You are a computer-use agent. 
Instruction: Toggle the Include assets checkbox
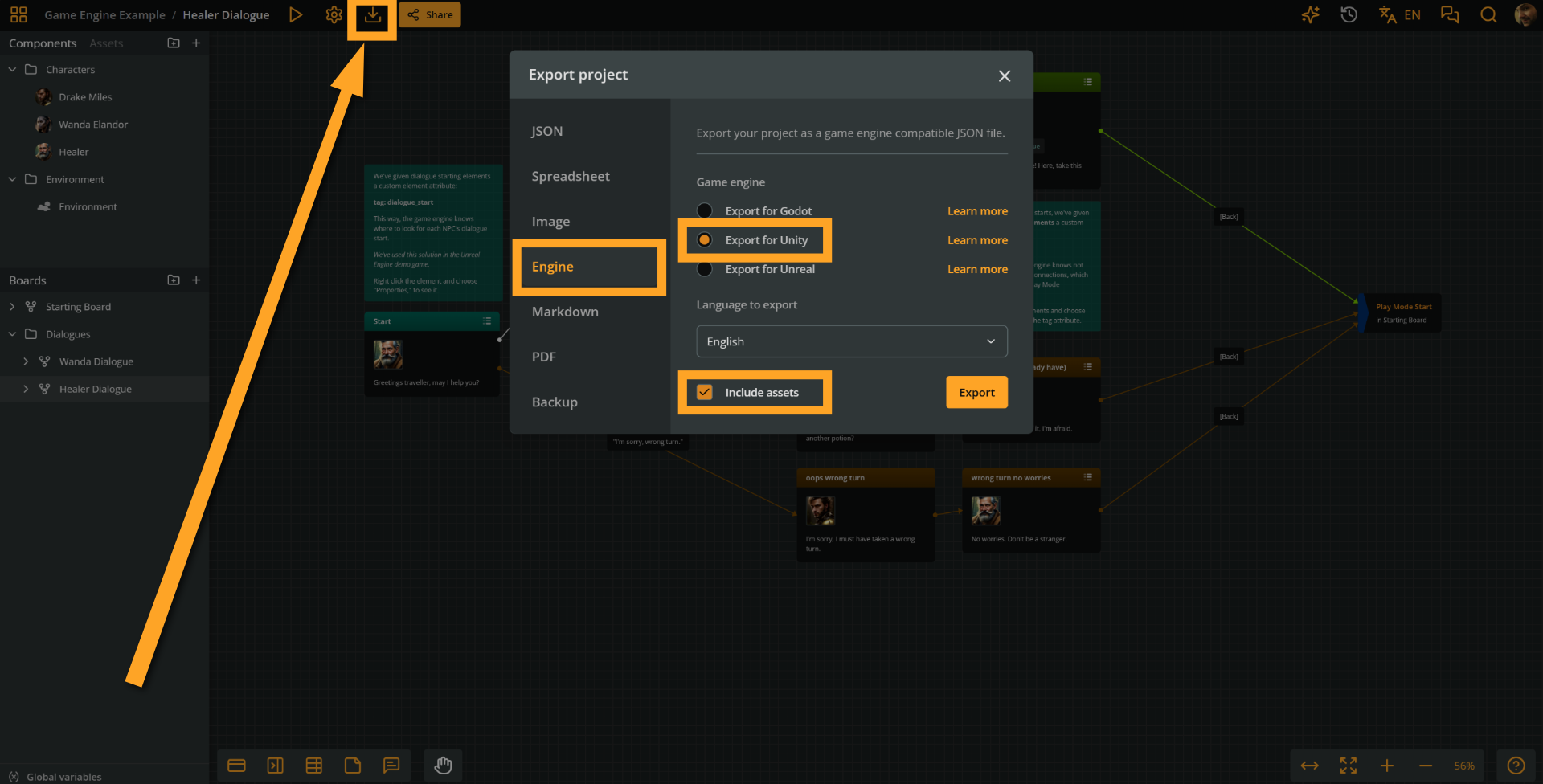coord(705,392)
